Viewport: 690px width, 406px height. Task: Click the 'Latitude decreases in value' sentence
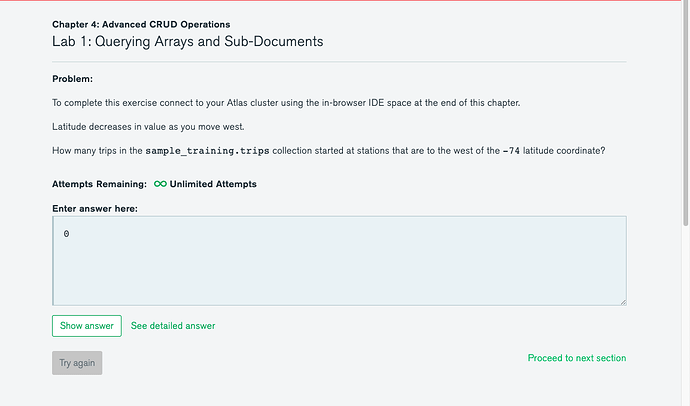(x=148, y=126)
